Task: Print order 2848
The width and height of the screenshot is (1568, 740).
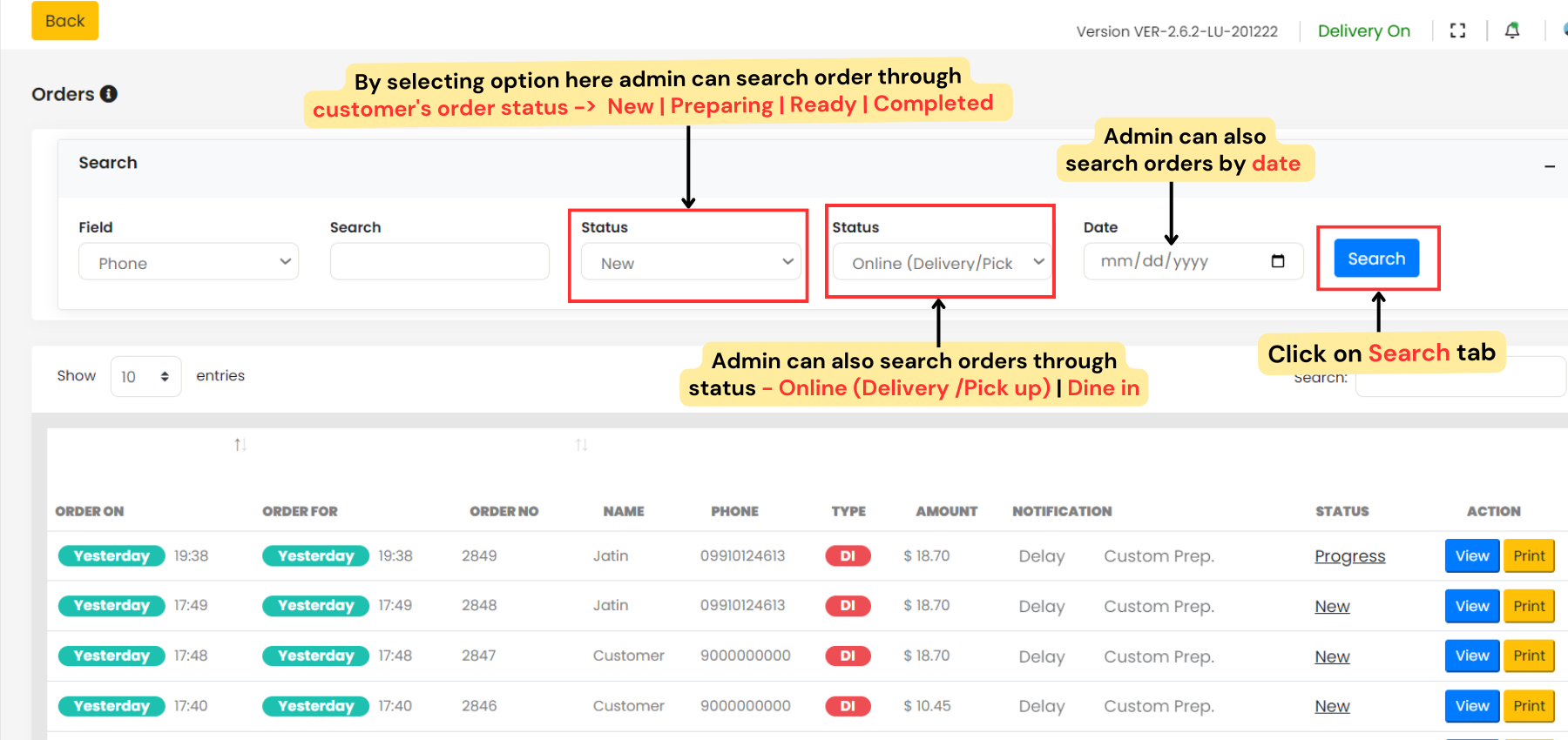Action: coord(1529,606)
